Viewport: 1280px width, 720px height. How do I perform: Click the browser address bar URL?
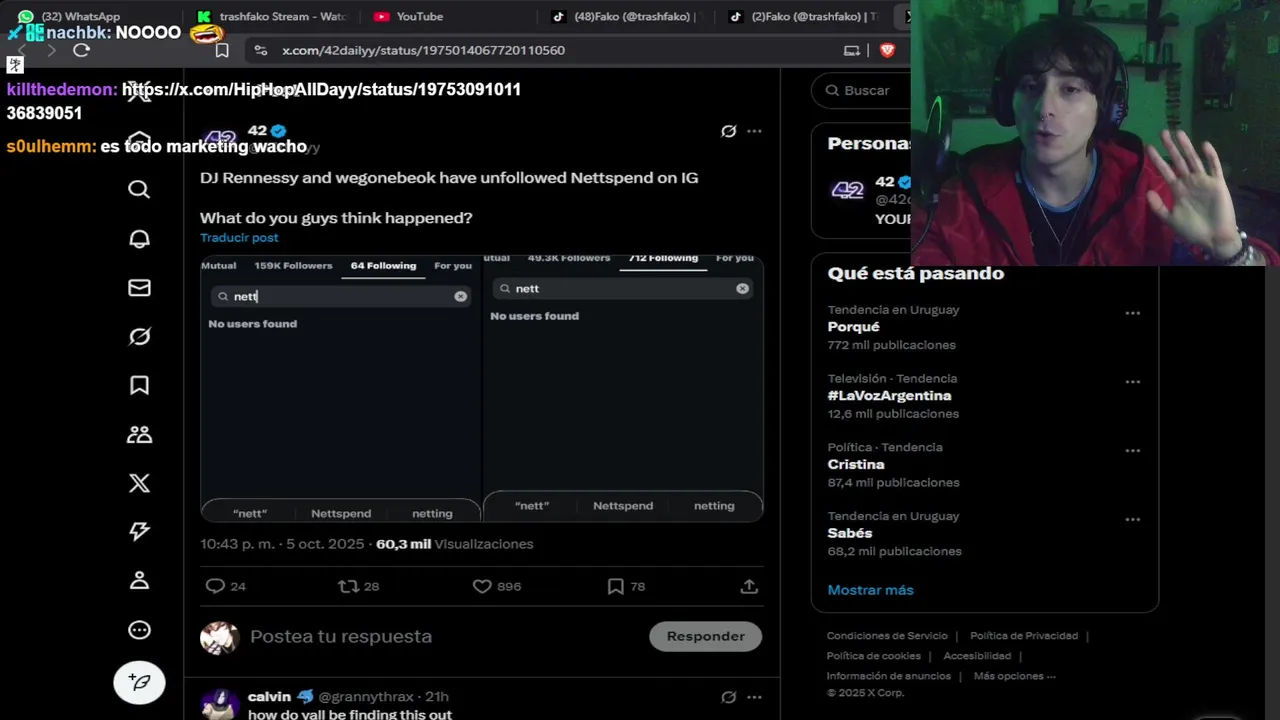tap(423, 50)
